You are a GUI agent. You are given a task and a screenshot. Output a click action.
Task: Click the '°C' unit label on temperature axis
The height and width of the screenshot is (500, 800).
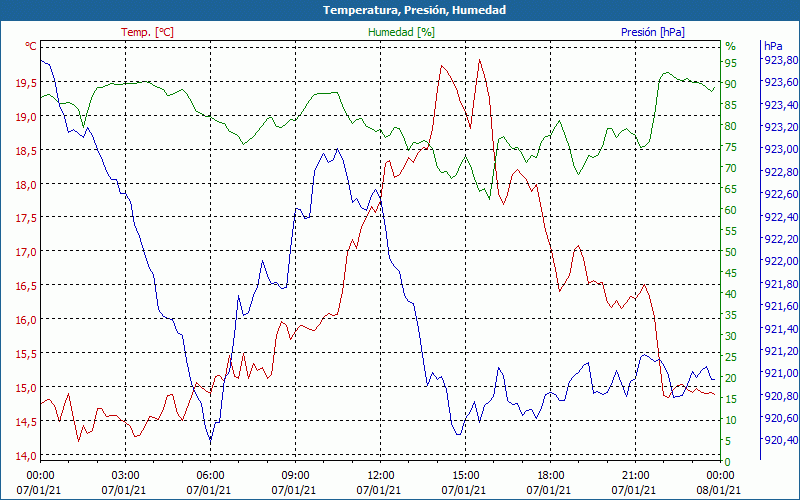tap(31, 46)
